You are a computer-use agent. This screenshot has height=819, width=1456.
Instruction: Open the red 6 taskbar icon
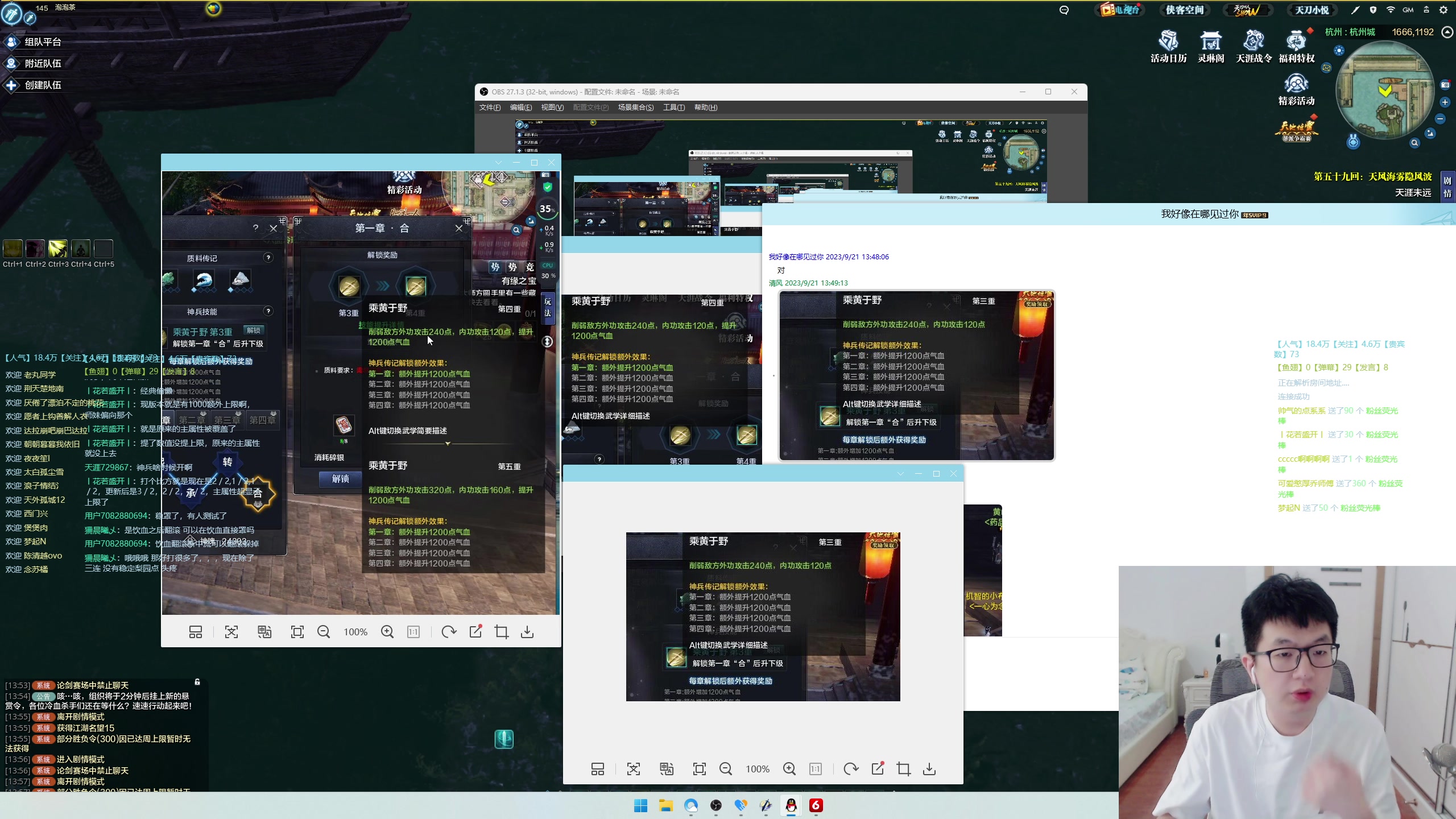pos(816,805)
